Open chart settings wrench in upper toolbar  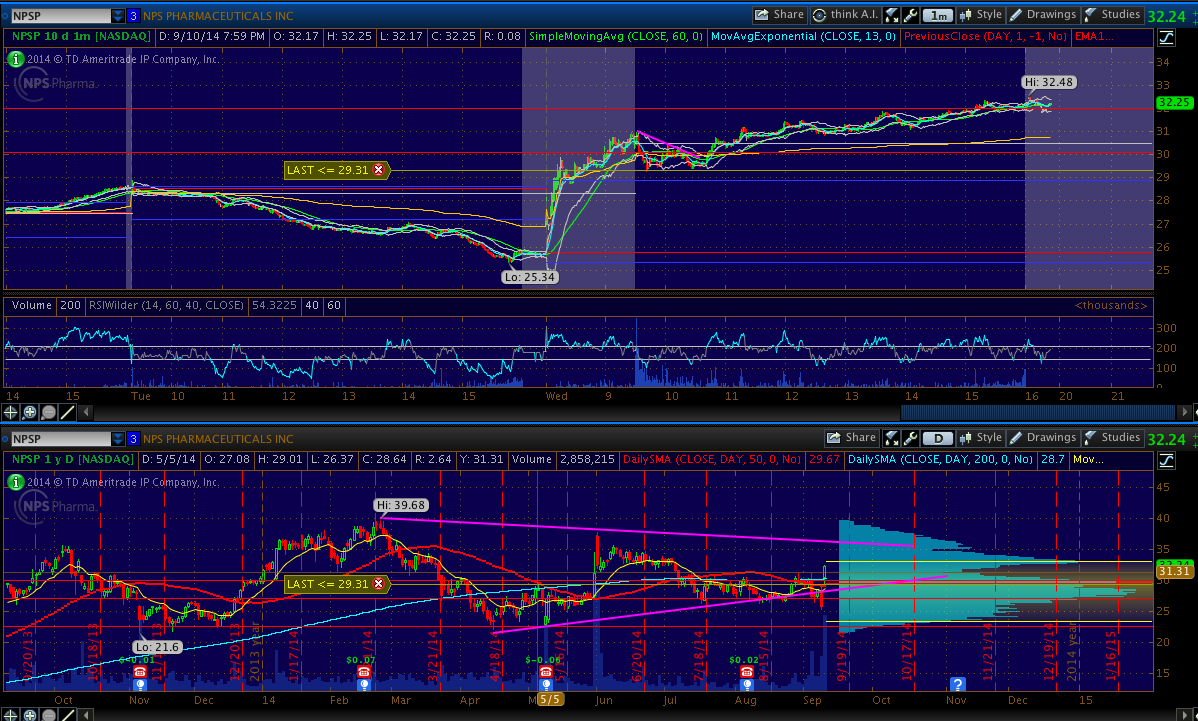[910, 15]
